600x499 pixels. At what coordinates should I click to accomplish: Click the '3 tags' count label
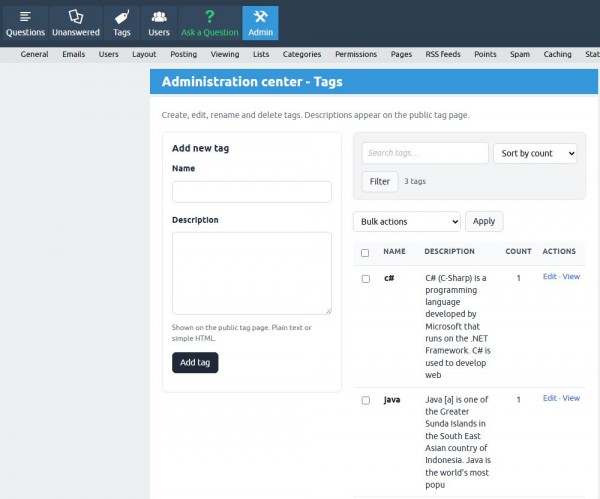(415, 181)
